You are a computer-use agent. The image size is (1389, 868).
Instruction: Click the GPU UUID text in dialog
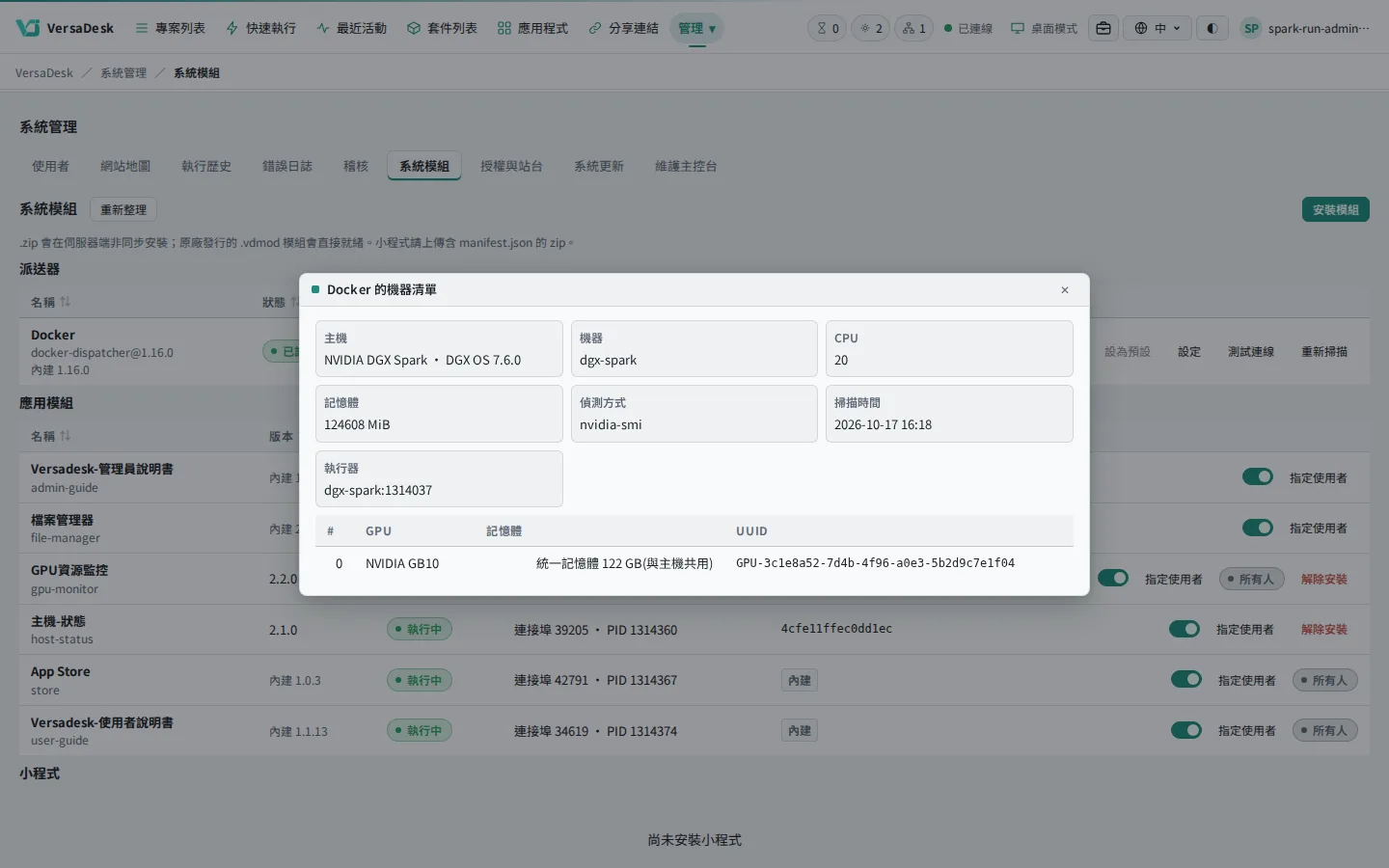(875, 563)
